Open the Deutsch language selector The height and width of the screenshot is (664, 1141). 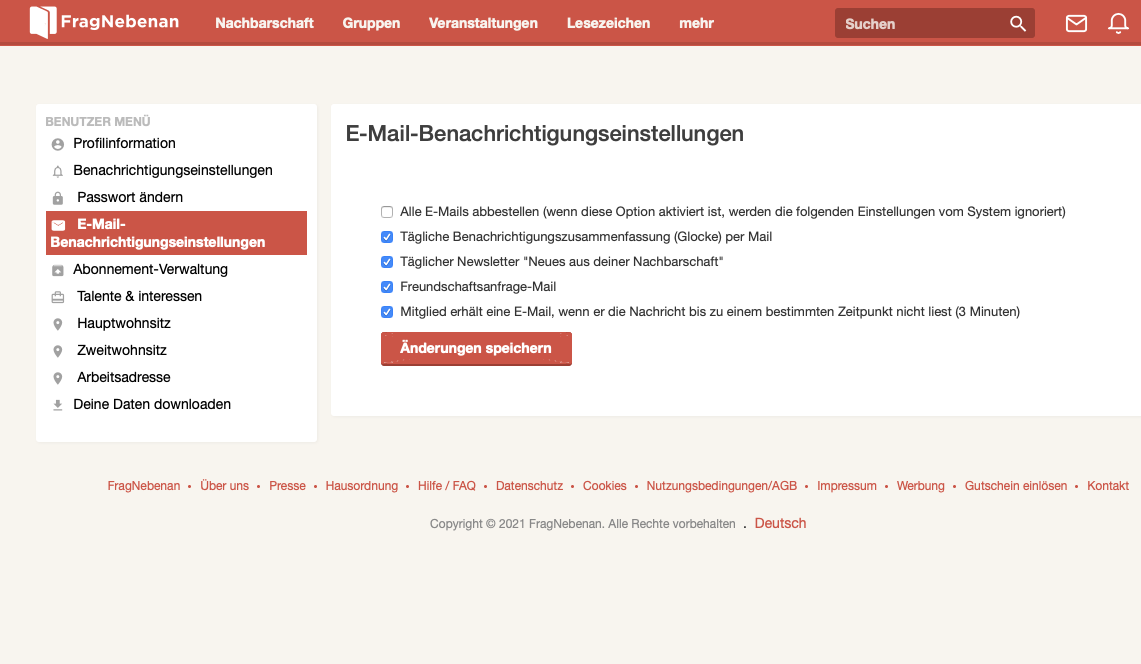[780, 523]
